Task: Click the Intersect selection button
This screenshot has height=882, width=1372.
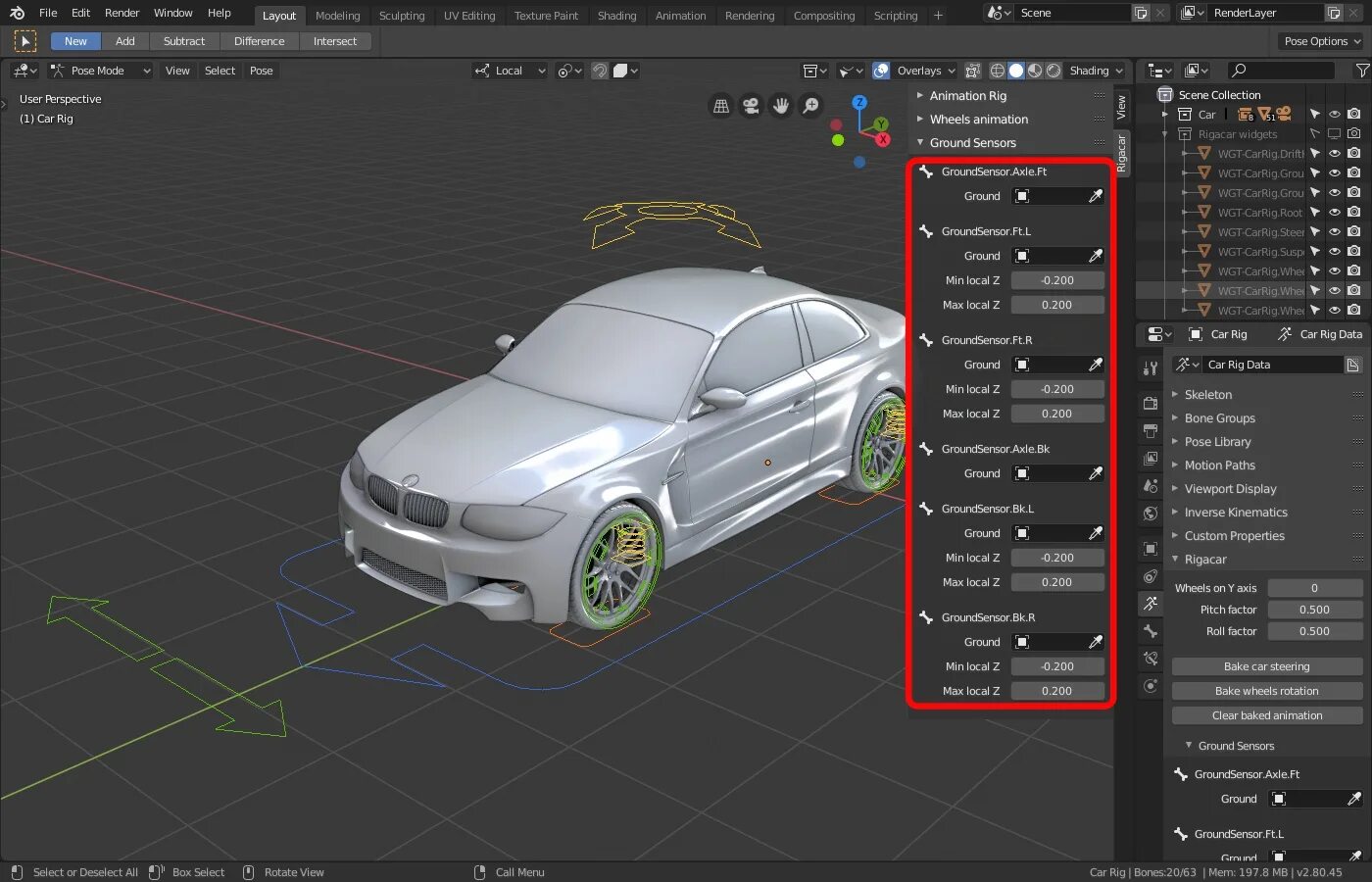Action: pyautogui.click(x=334, y=41)
